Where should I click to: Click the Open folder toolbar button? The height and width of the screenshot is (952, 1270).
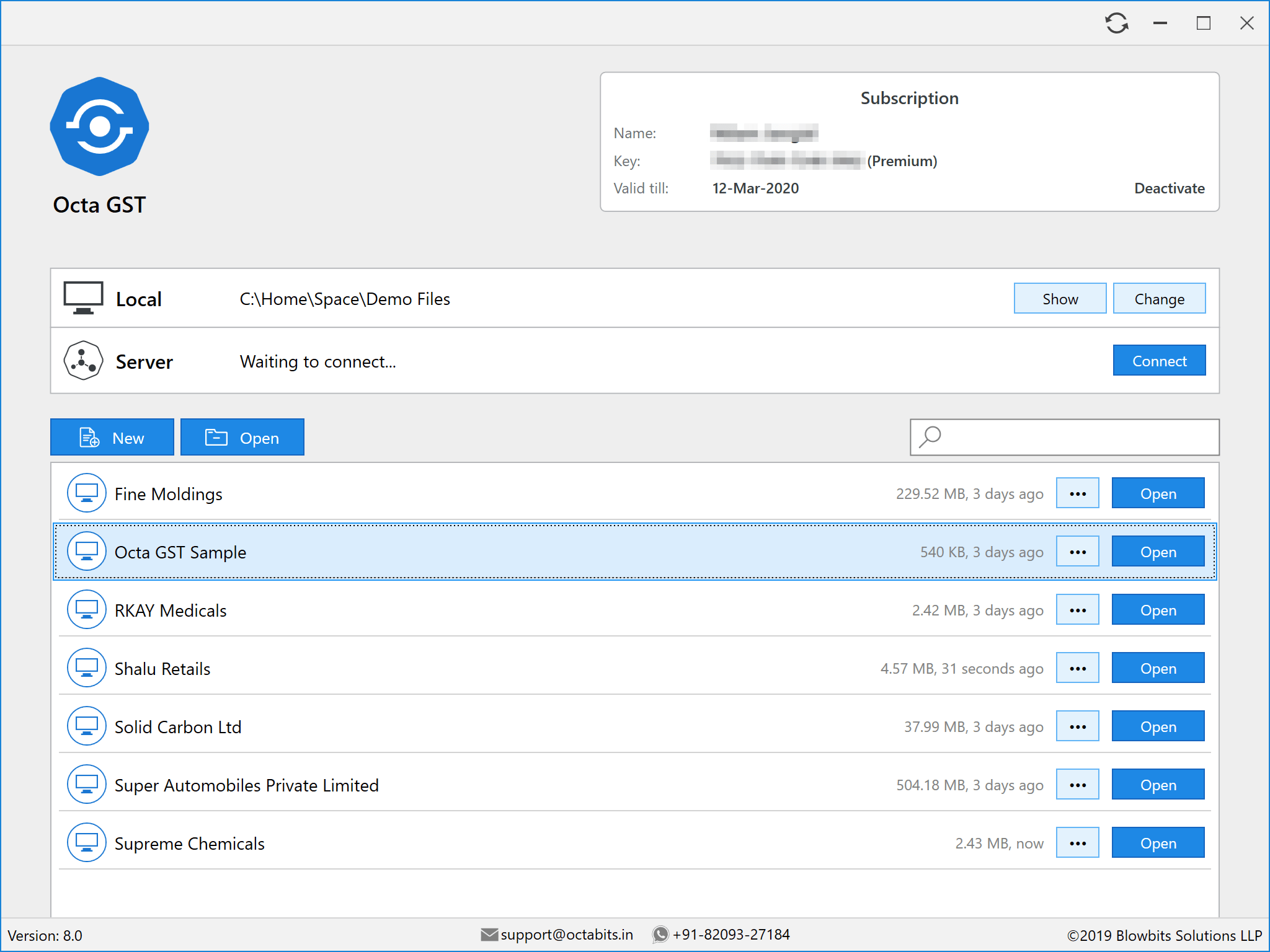(242, 438)
